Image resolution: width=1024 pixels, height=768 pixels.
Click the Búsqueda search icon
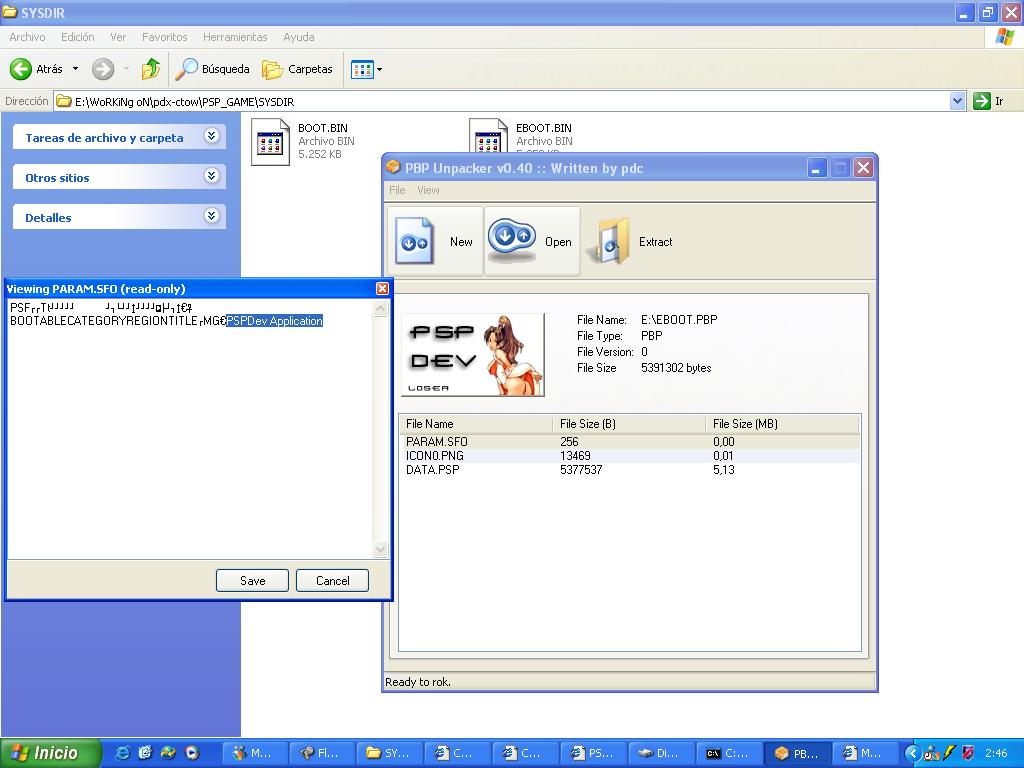point(187,69)
